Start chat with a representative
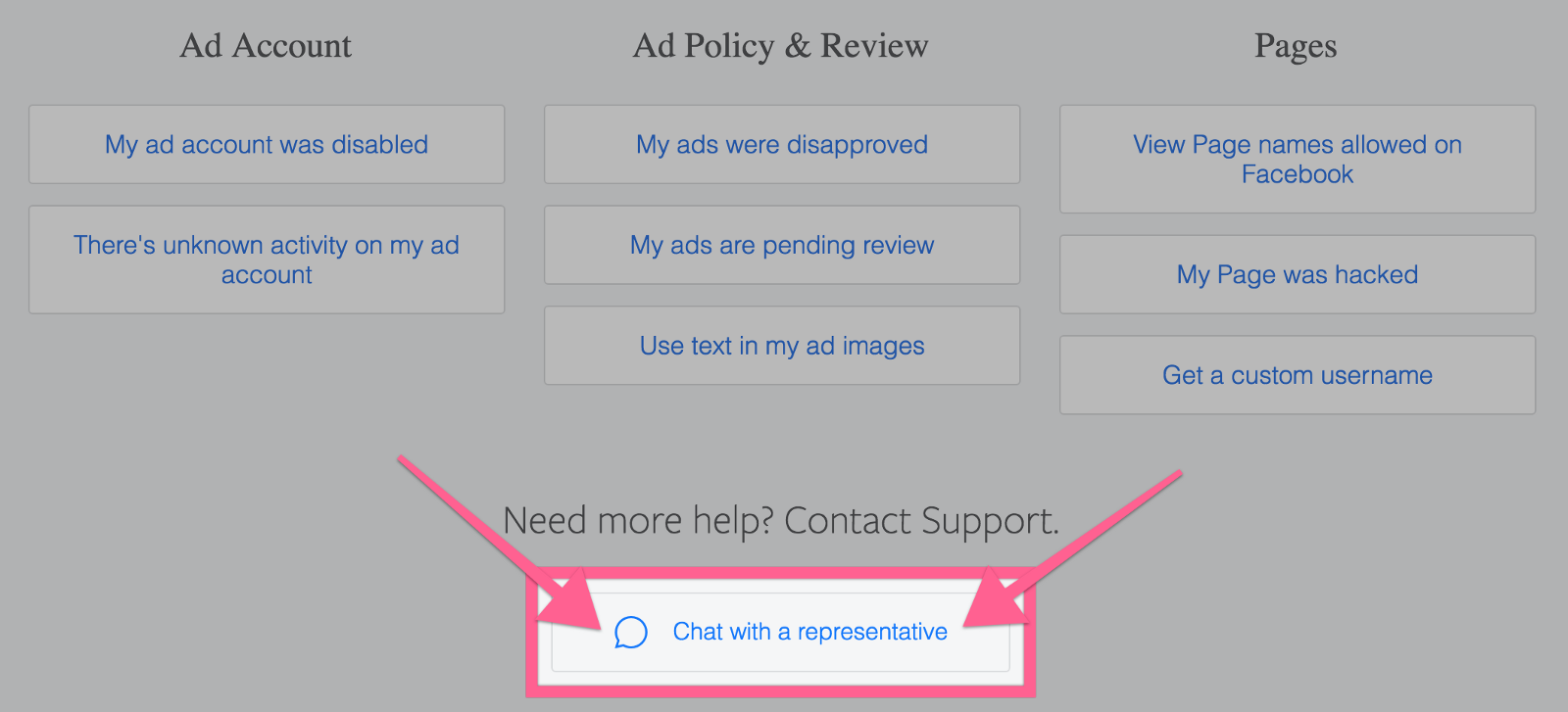The width and height of the screenshot is (1568, 712). (x=809, y=633)
